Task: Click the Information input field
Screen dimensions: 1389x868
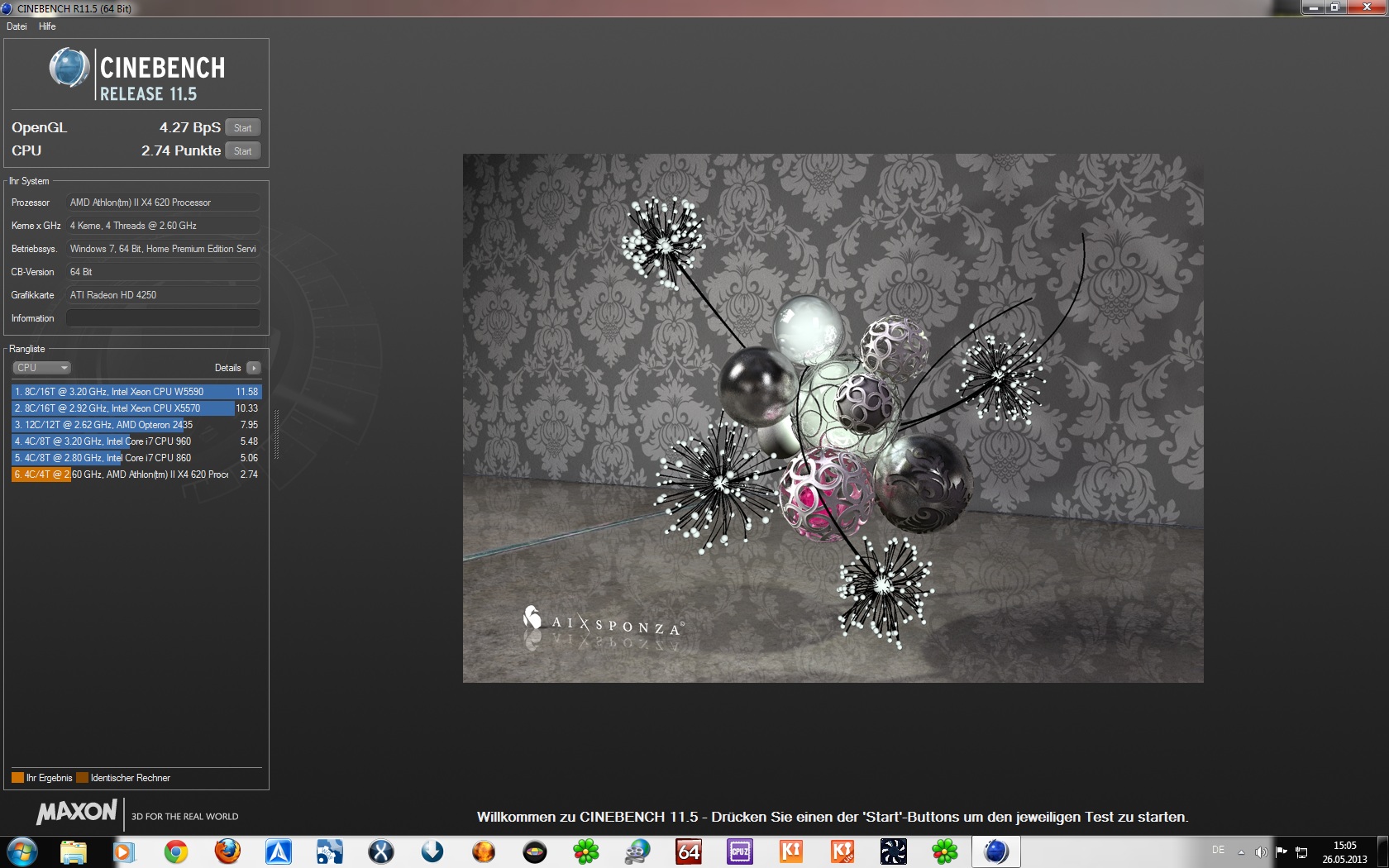Action: [x=163, y=318]
